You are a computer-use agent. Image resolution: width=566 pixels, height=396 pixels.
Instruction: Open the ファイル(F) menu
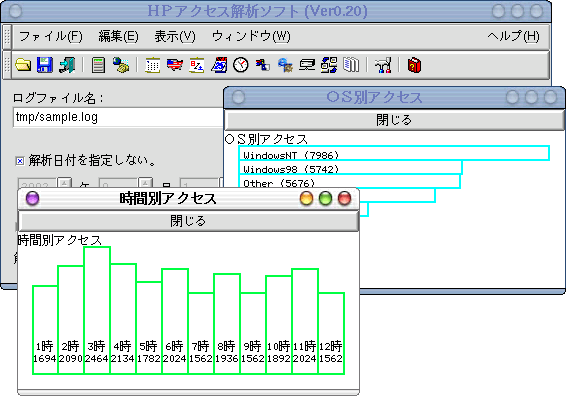pyautogui.click(x=51, y=36)
